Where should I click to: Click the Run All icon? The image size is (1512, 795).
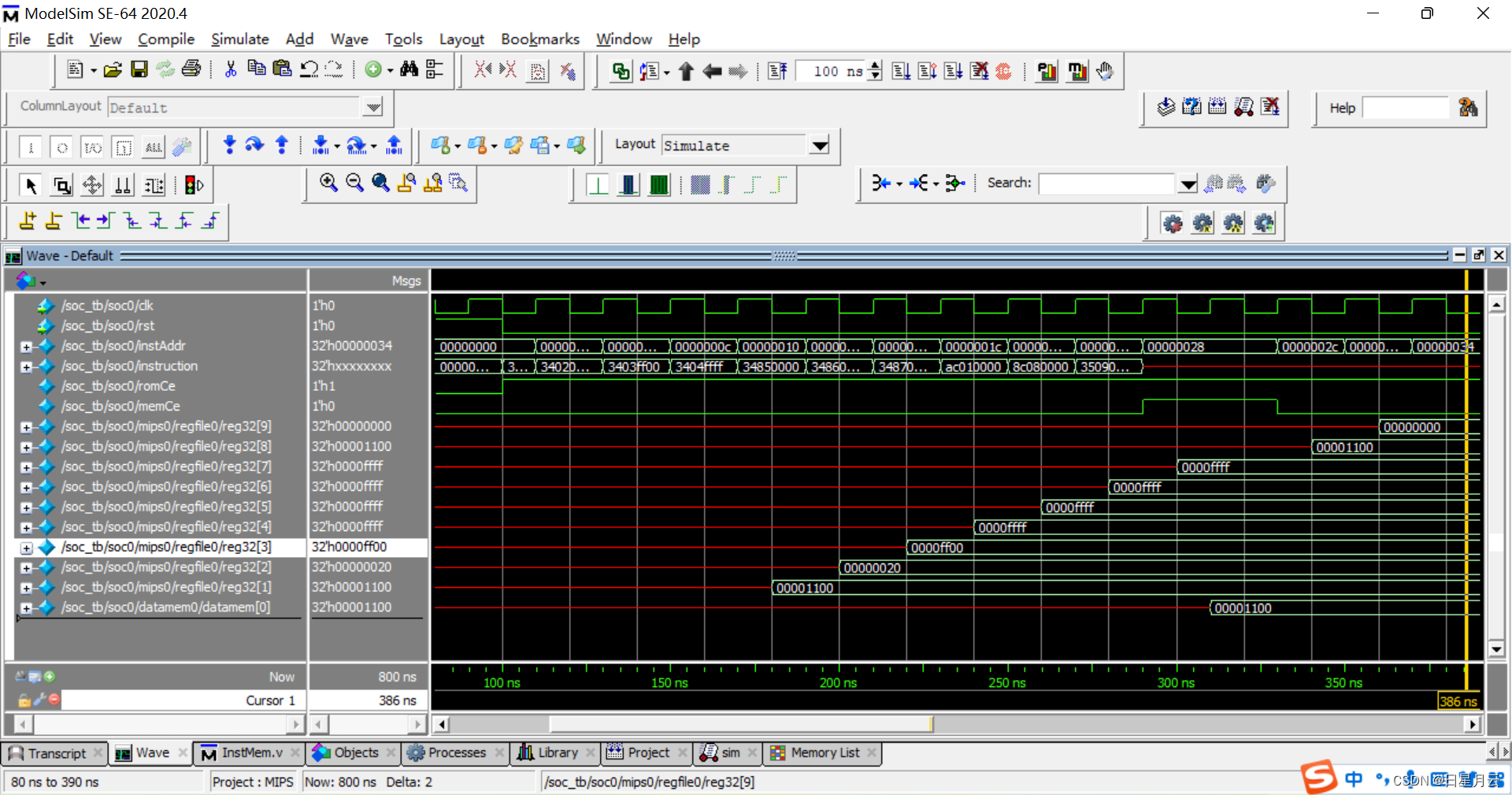[x=954, y=71]
